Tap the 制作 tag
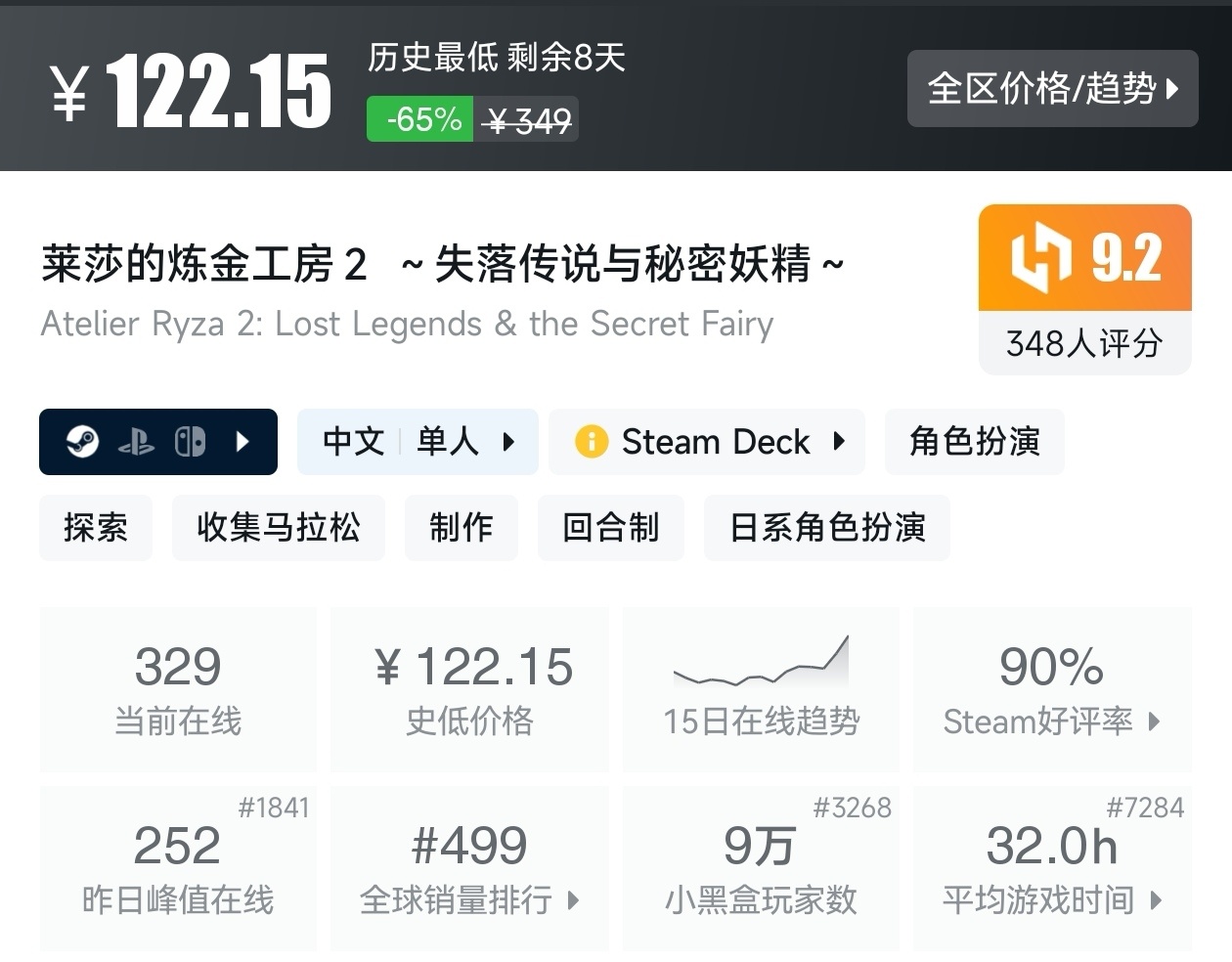 tap(461, 528)
